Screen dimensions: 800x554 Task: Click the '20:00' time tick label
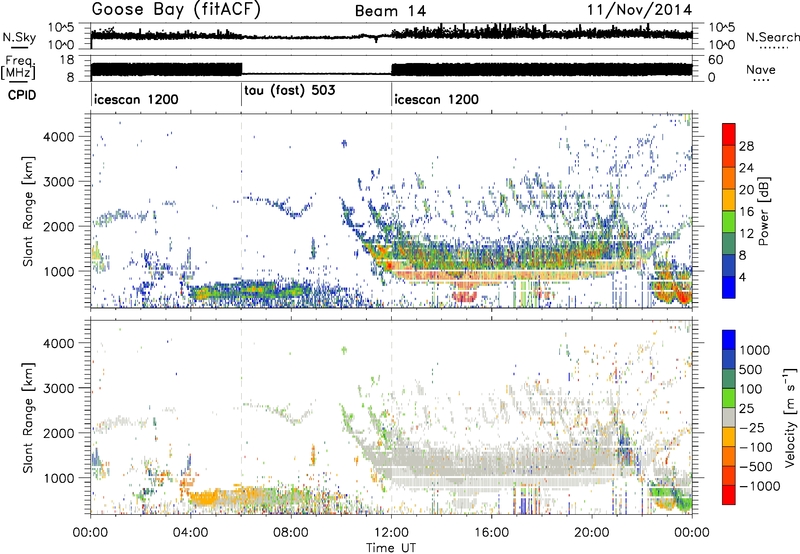click(x=592, y=533)
